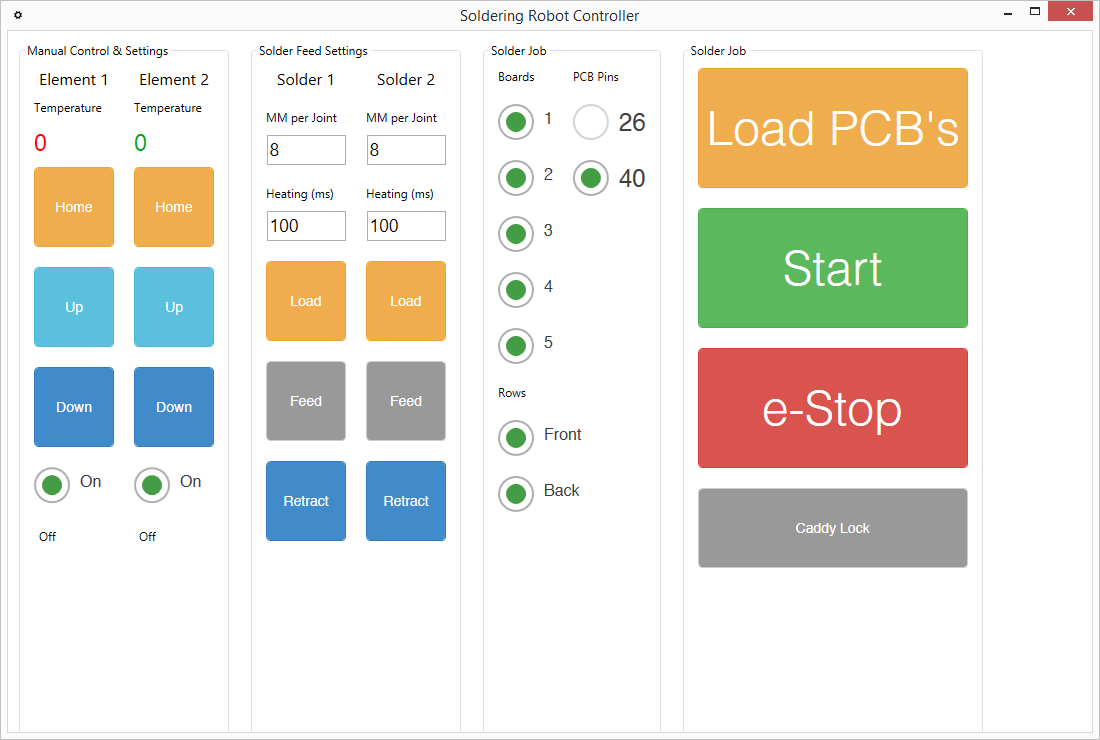This screenshot has width=1100, height=740.
Task: Select board 5 radio button
Action: point(516,346)
